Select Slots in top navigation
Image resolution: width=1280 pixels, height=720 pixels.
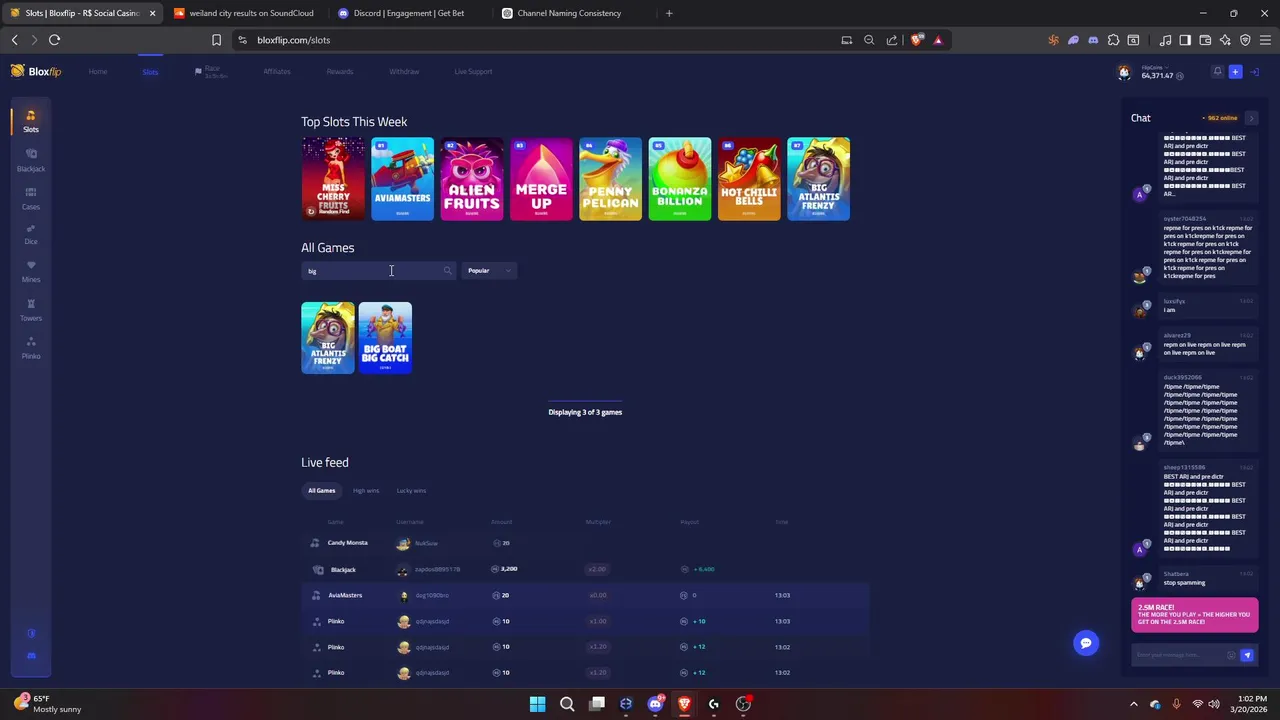[x=150, y=72]
